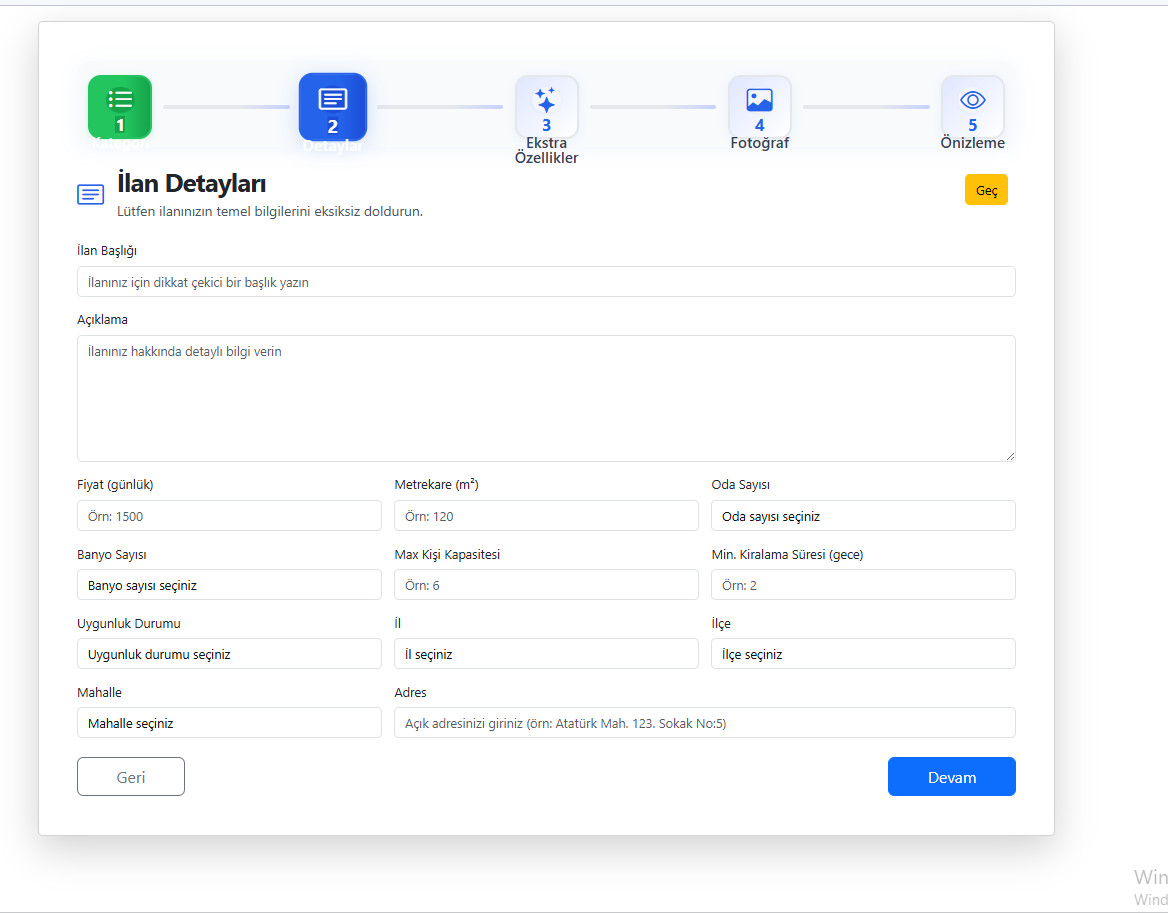Click the Metrekare (m²) input field
This screenshot has width=1168, height=913.
(546, 516)
